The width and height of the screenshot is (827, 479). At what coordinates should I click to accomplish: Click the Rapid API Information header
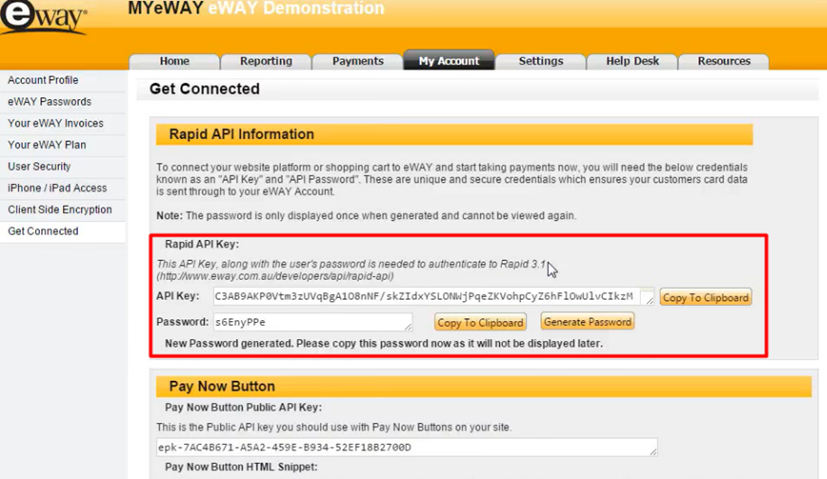454,135
